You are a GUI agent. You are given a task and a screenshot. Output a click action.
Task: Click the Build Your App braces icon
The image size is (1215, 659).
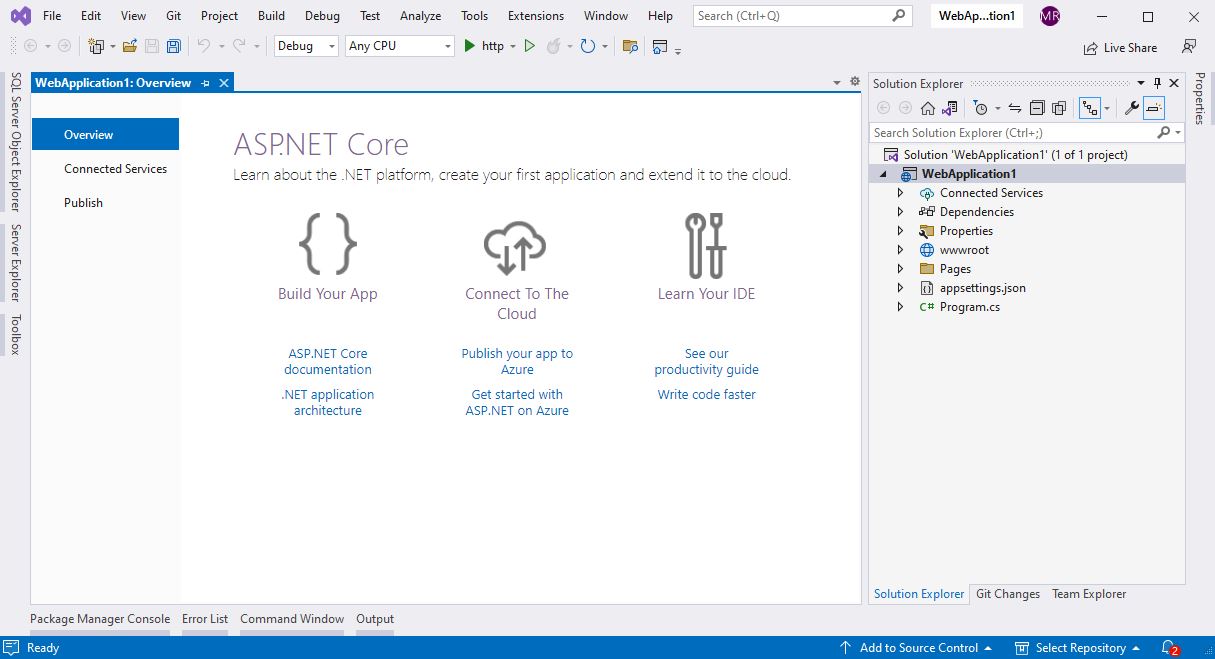328,243
